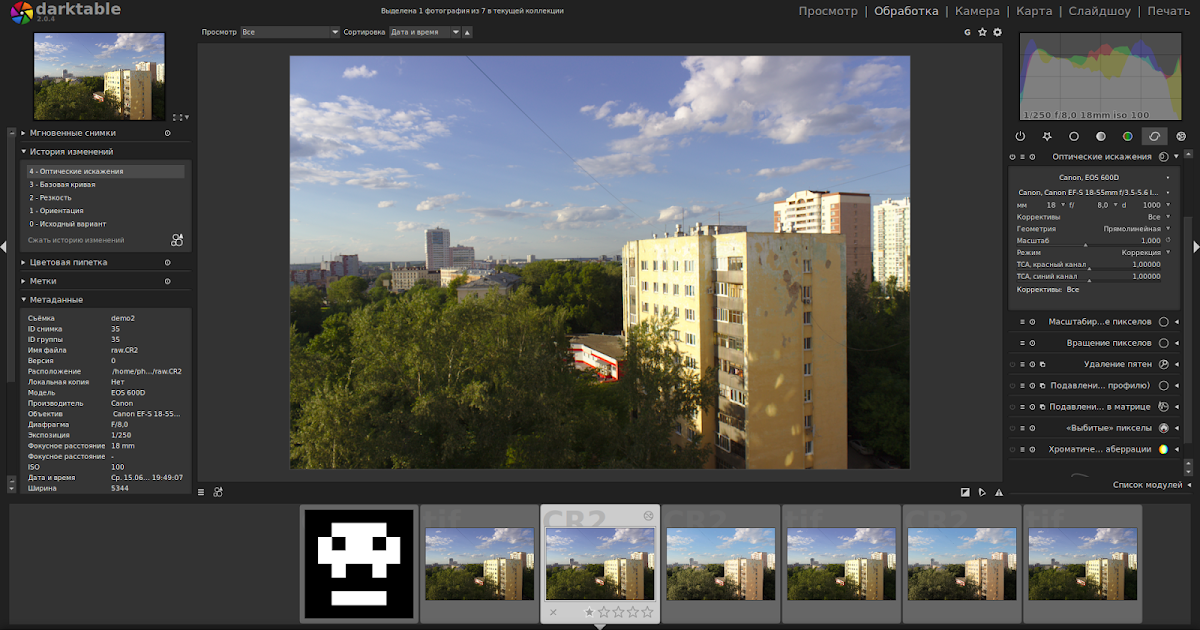The width and height of the screenshot is (1200, 630).
Task: Auto-fit scale icon beside Масштаб slider
Action: 1168,240
